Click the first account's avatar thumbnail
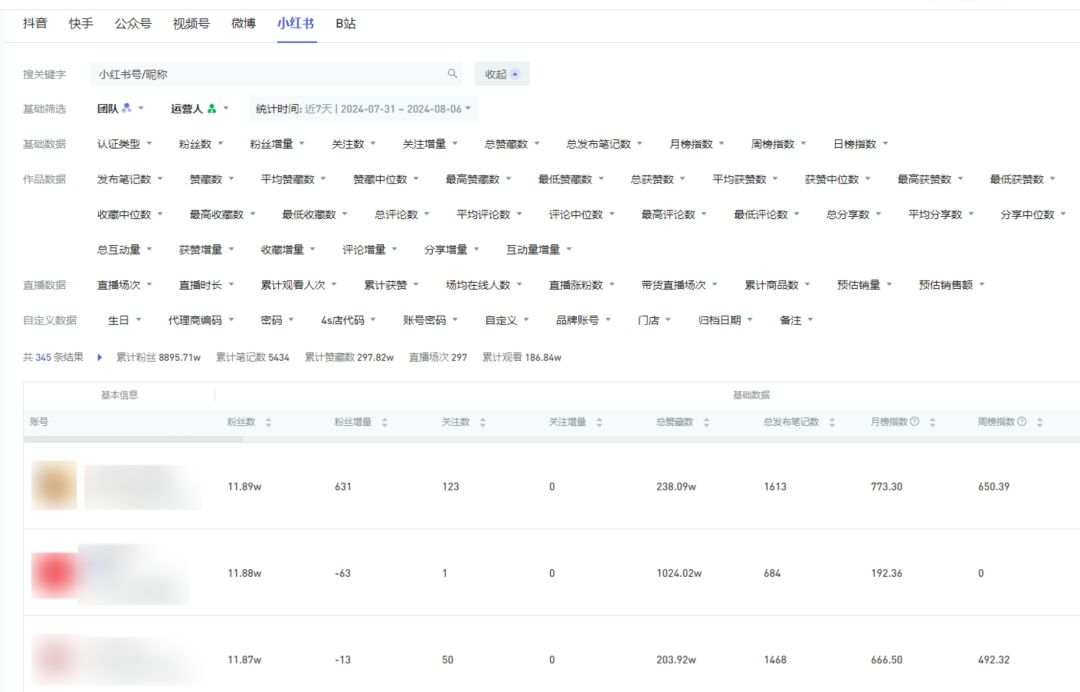The height and width of the screenshot is (692, 1080). click(53, 485)
